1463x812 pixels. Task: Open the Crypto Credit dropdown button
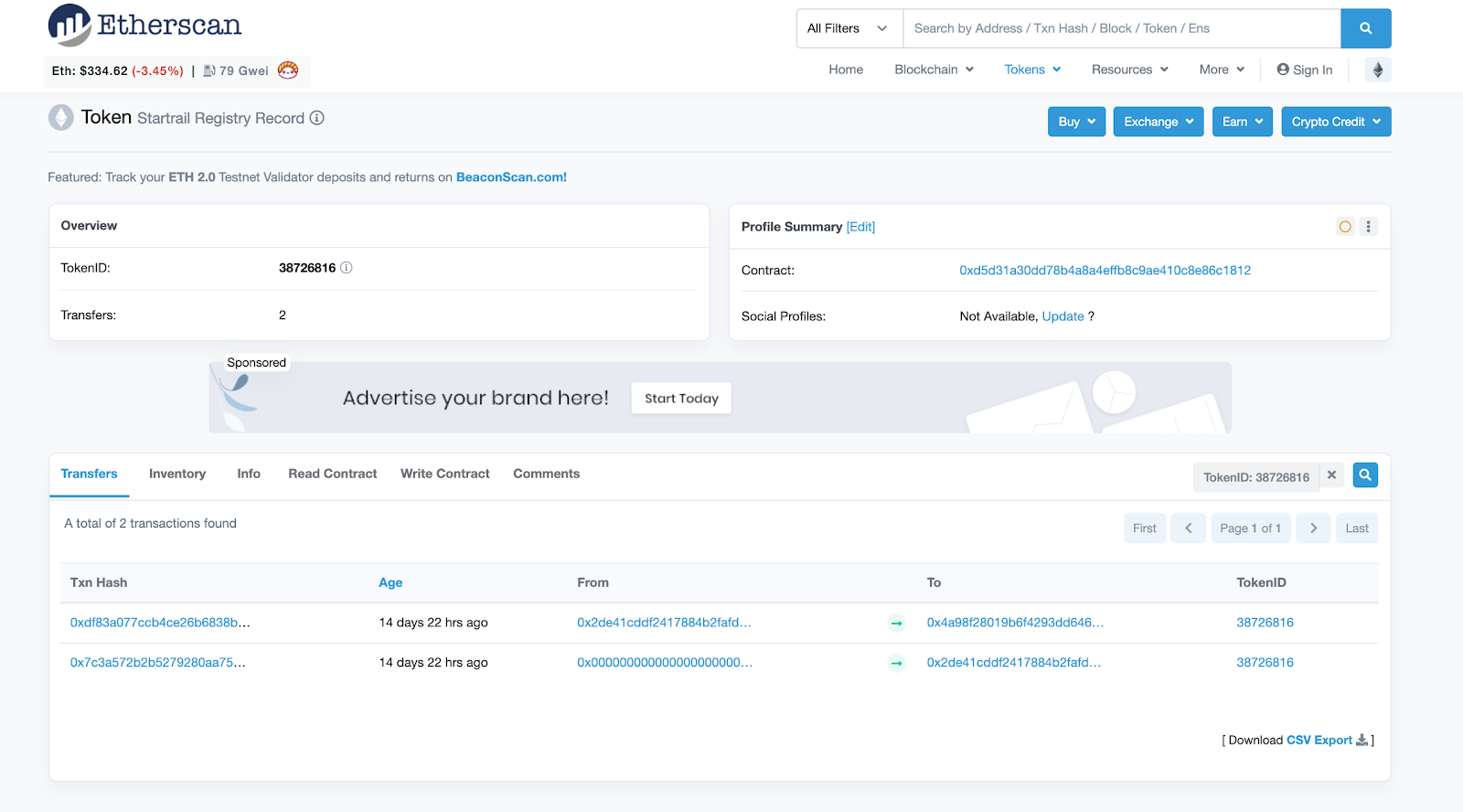[x=1336, y=122]
